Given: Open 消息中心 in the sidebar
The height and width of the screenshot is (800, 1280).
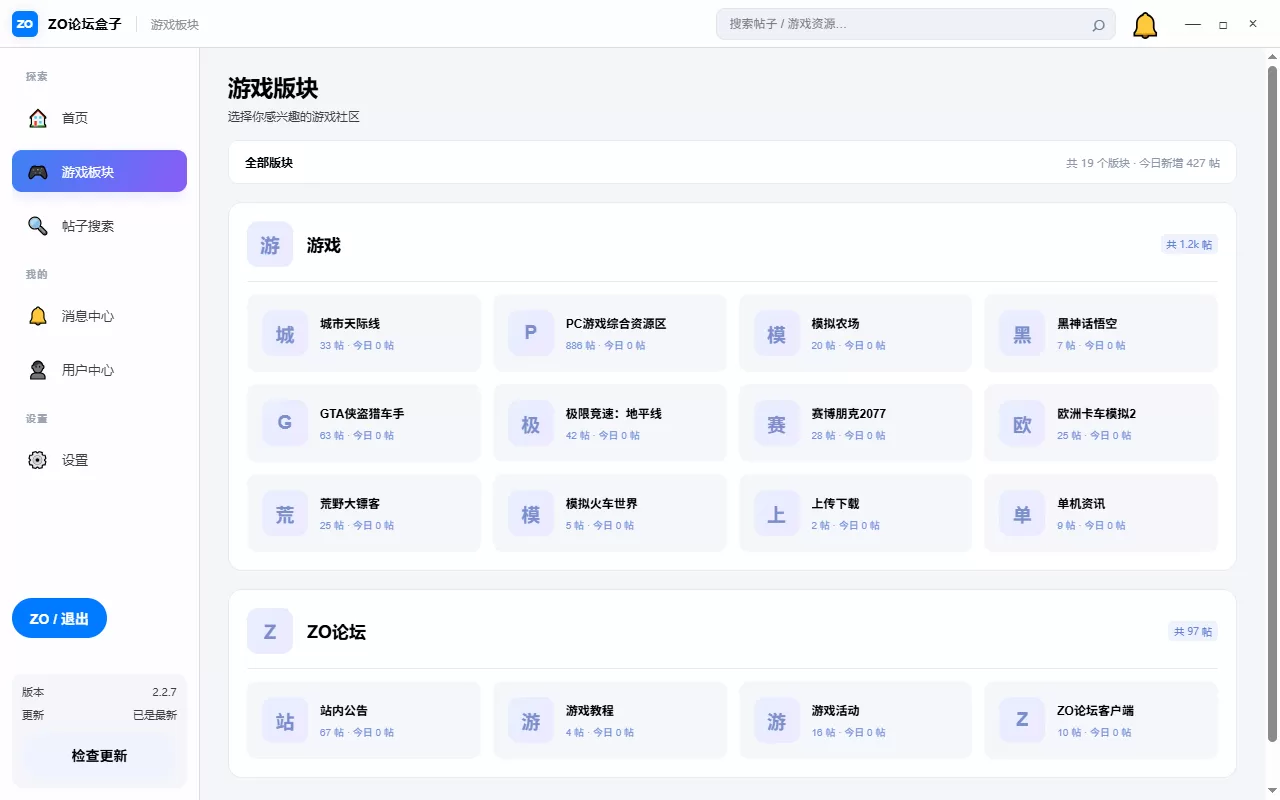Looking at the screenshot, I should pos(99,316).
